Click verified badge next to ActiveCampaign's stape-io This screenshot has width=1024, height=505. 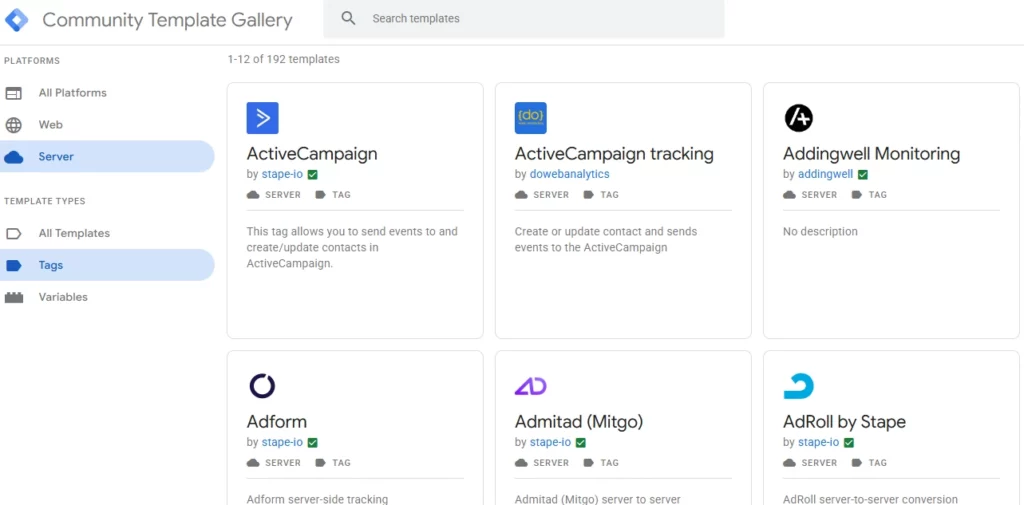(x=312, y=174)
